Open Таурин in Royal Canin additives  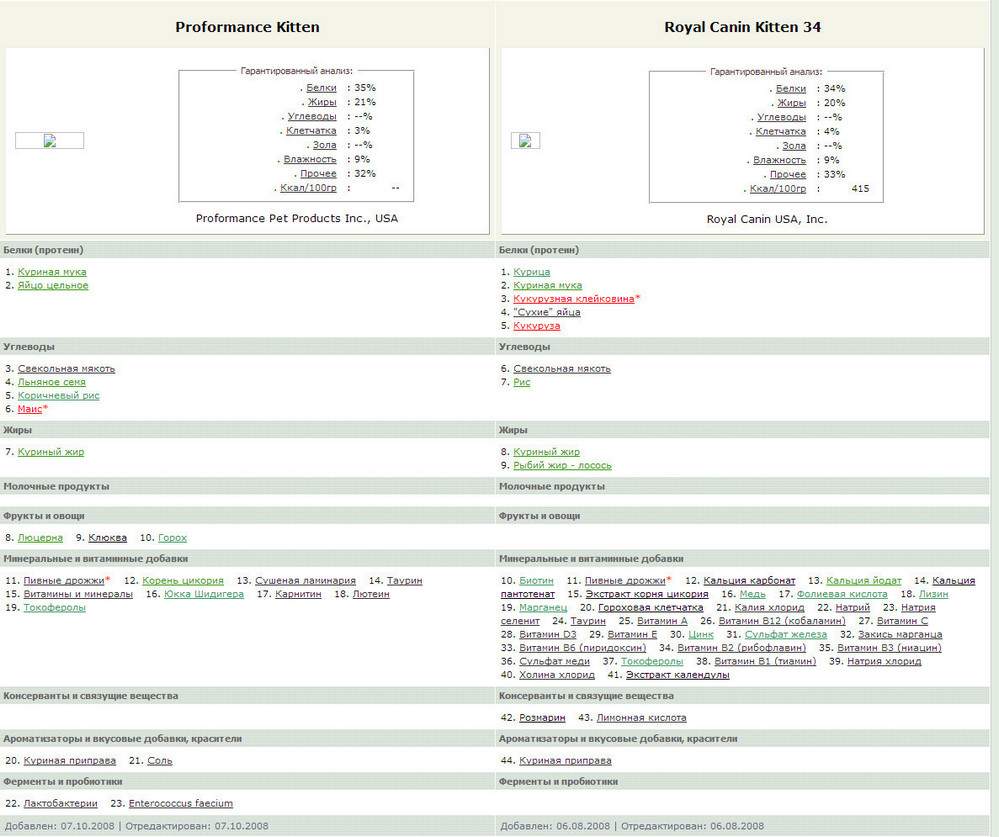coord(588,621)
